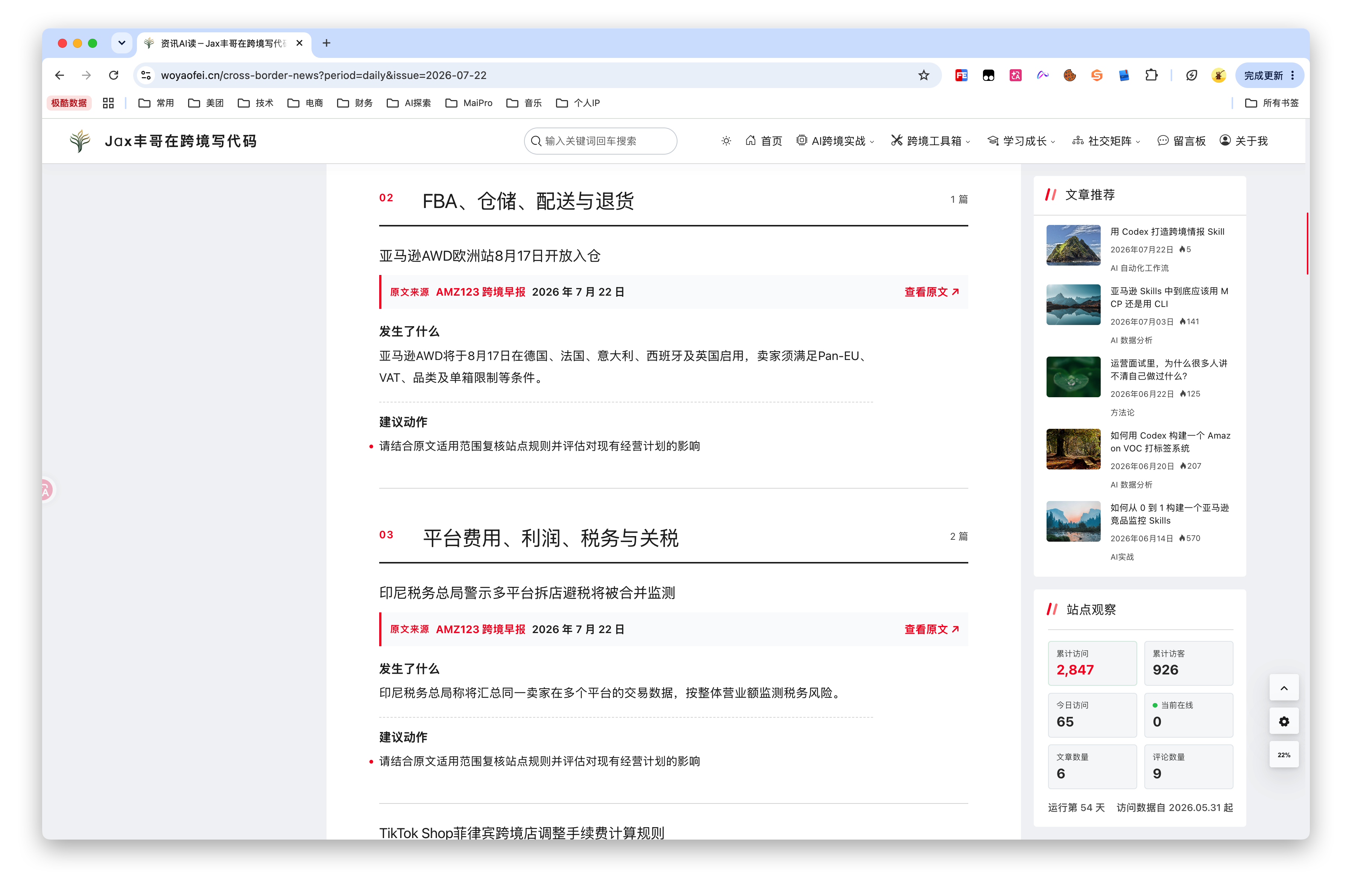
Task: Click the site logo leaf icon
Action: 80,141
